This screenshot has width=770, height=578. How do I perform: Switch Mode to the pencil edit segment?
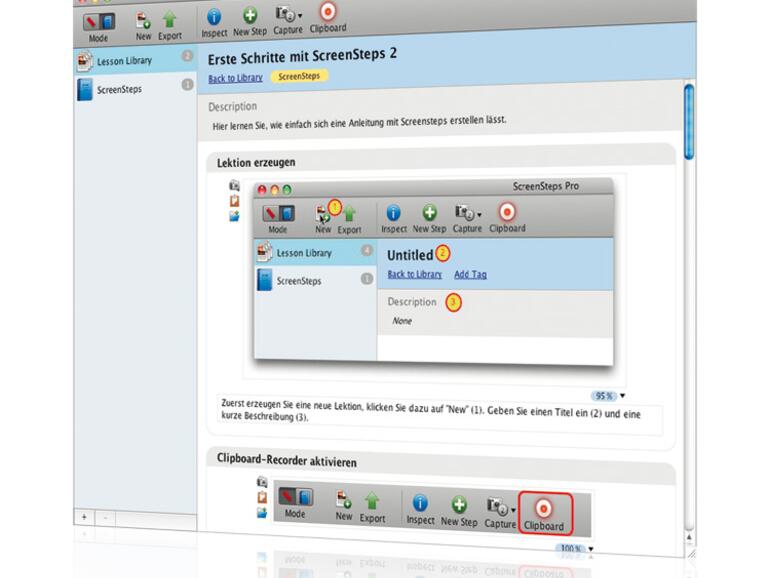(91, 22)
